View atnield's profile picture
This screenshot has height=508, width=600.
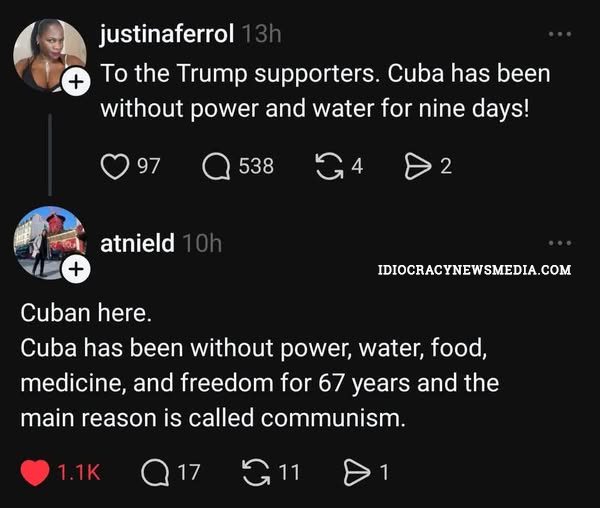46,240
